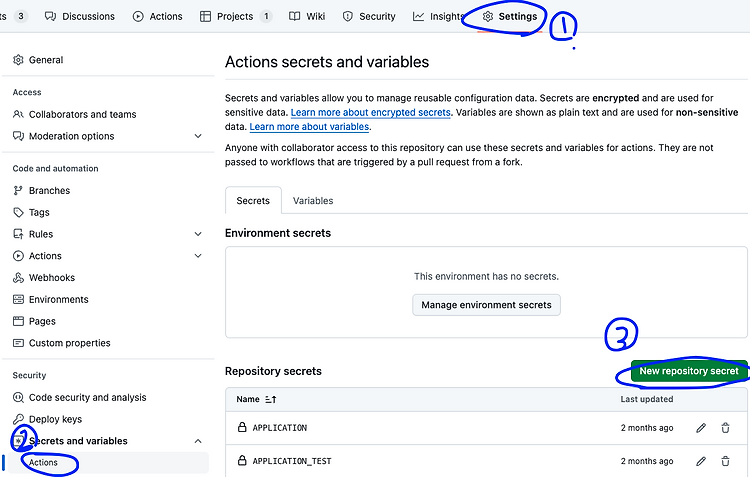Click the Branches icon in sidebar
Viewport: 750px width, 477px height.
[18, 190]
